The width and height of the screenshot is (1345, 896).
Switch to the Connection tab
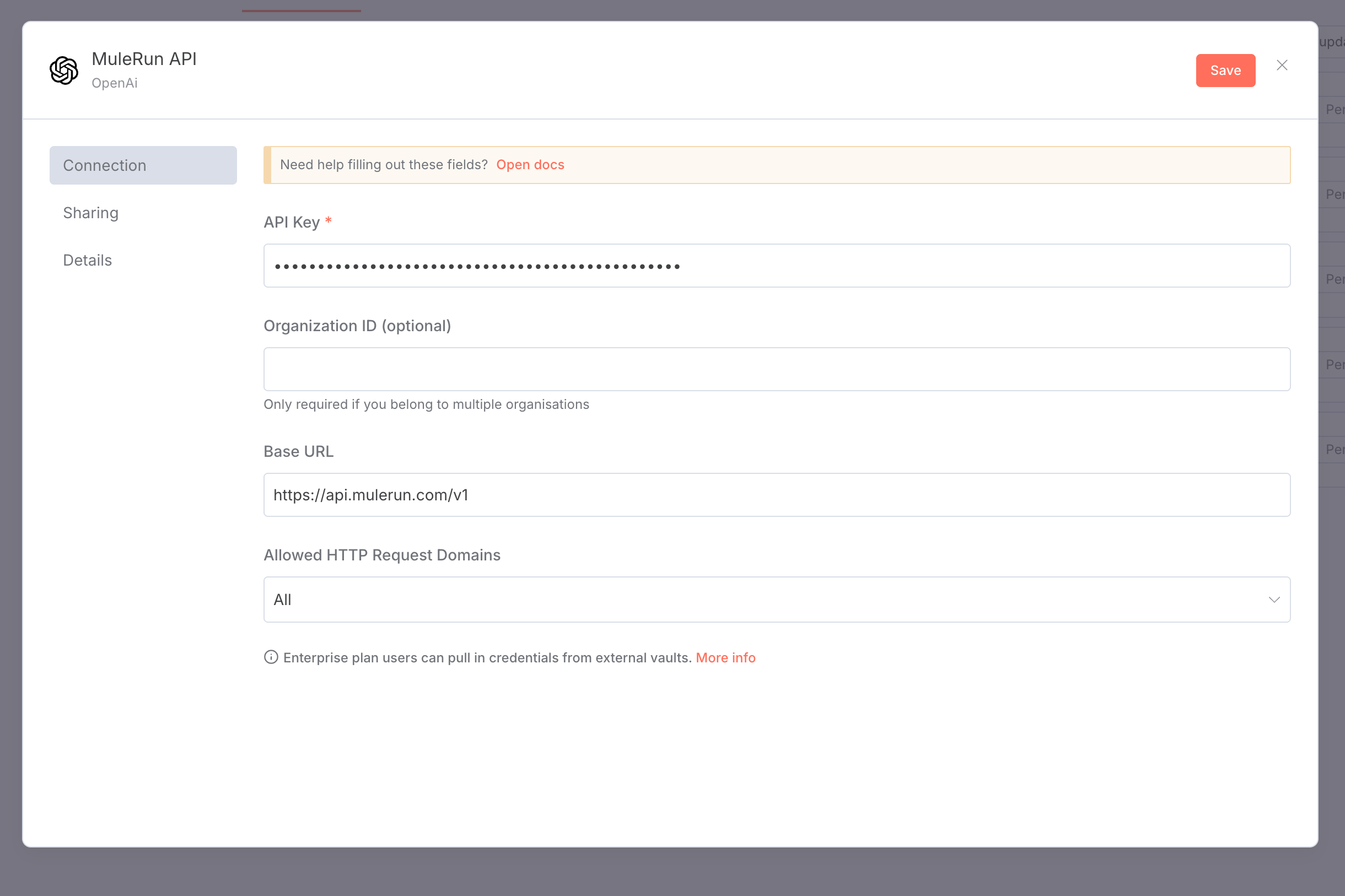pos(143,165)
